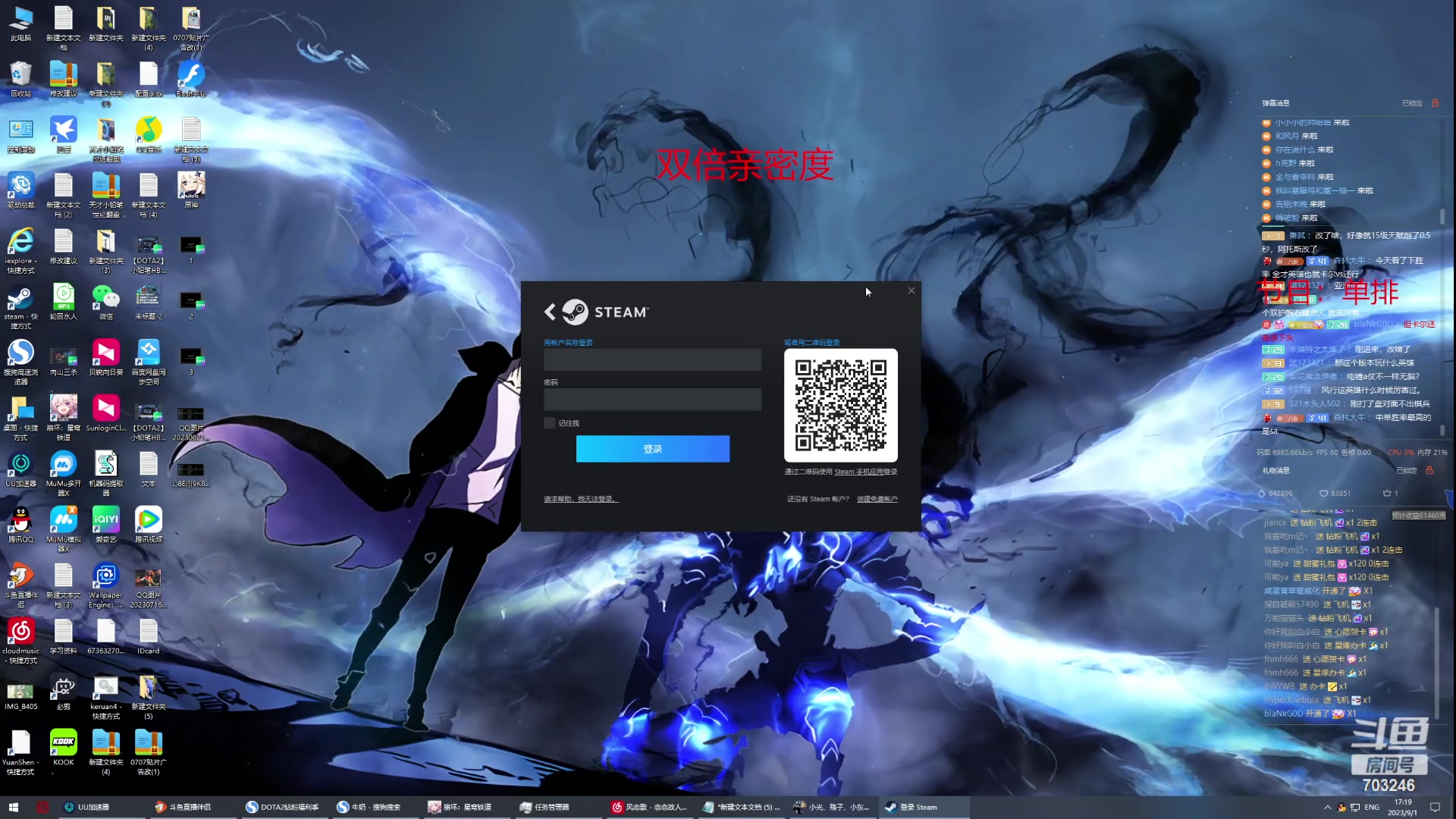Image resolution: width=1456 pixels, height=819 pixels.
Task: Toggle the 弹幕消息 panel lock icon
Action: click(1435, 103)
